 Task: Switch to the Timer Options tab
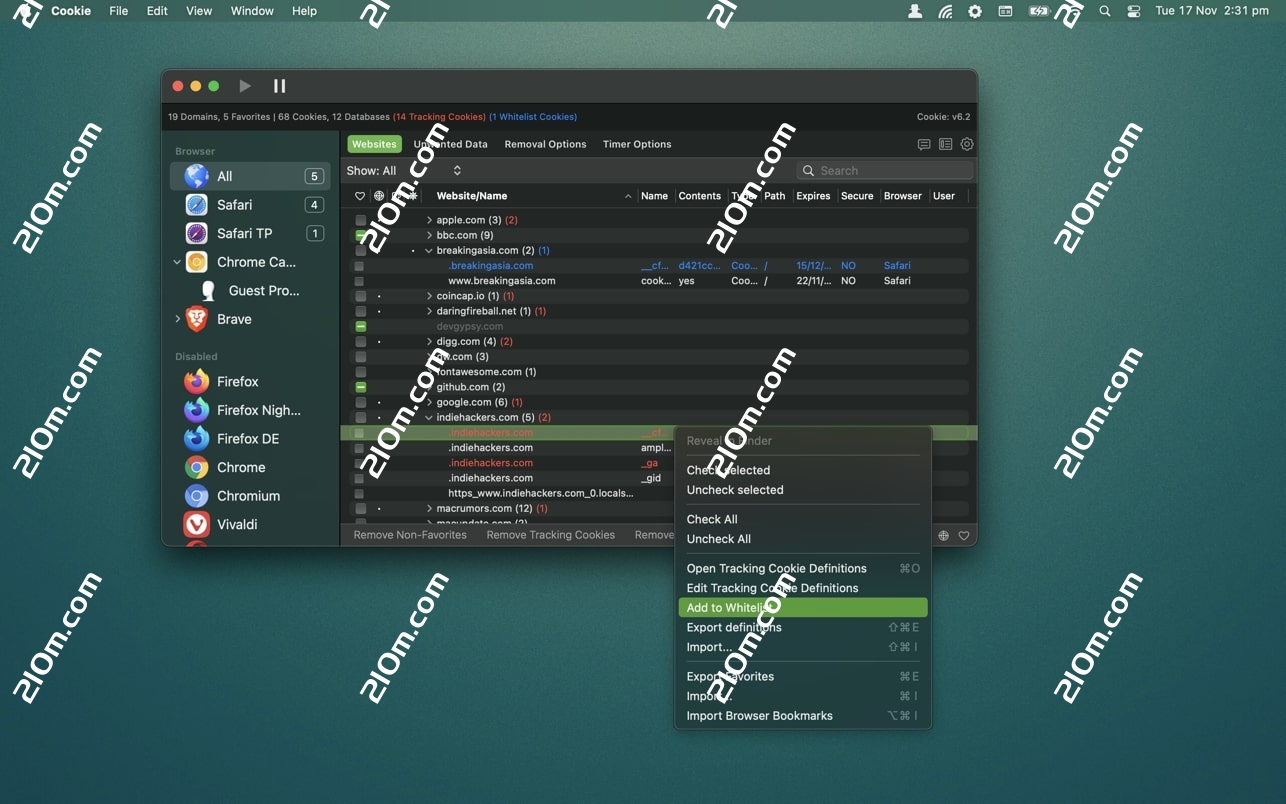pyautogui.click(x=637, y=144)
